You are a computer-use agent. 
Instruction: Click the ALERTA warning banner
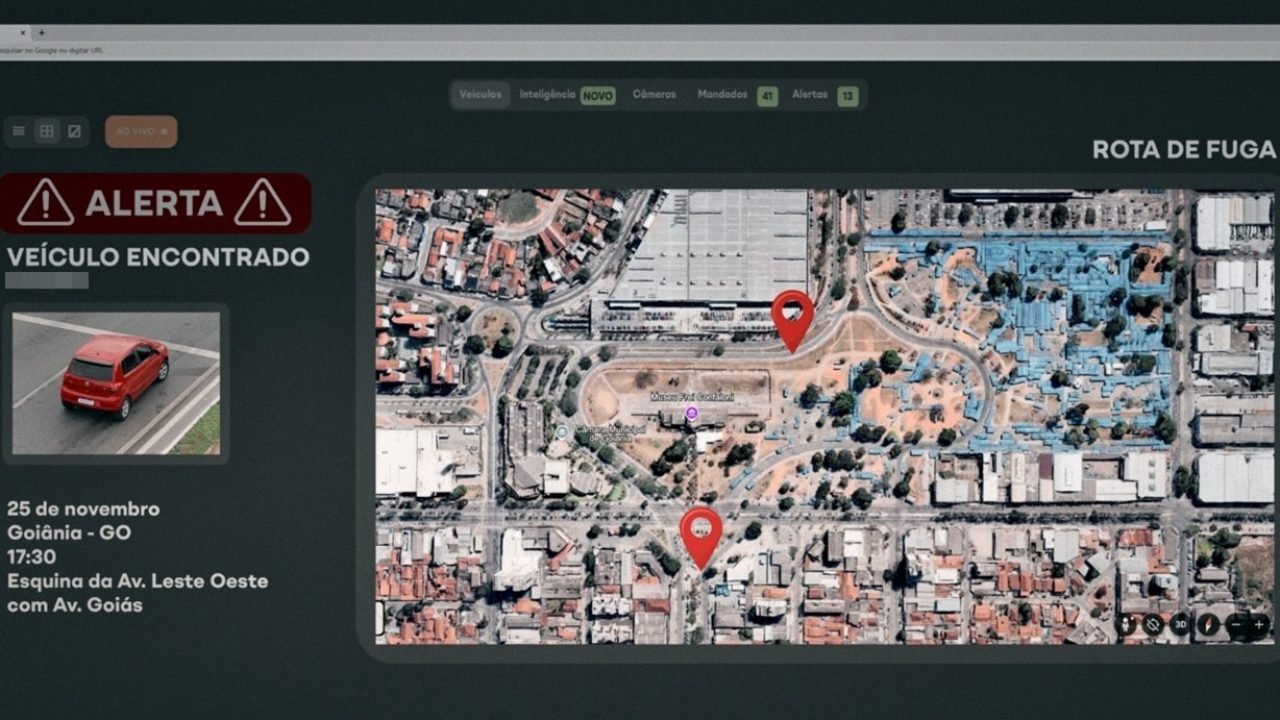coord(154,203)
